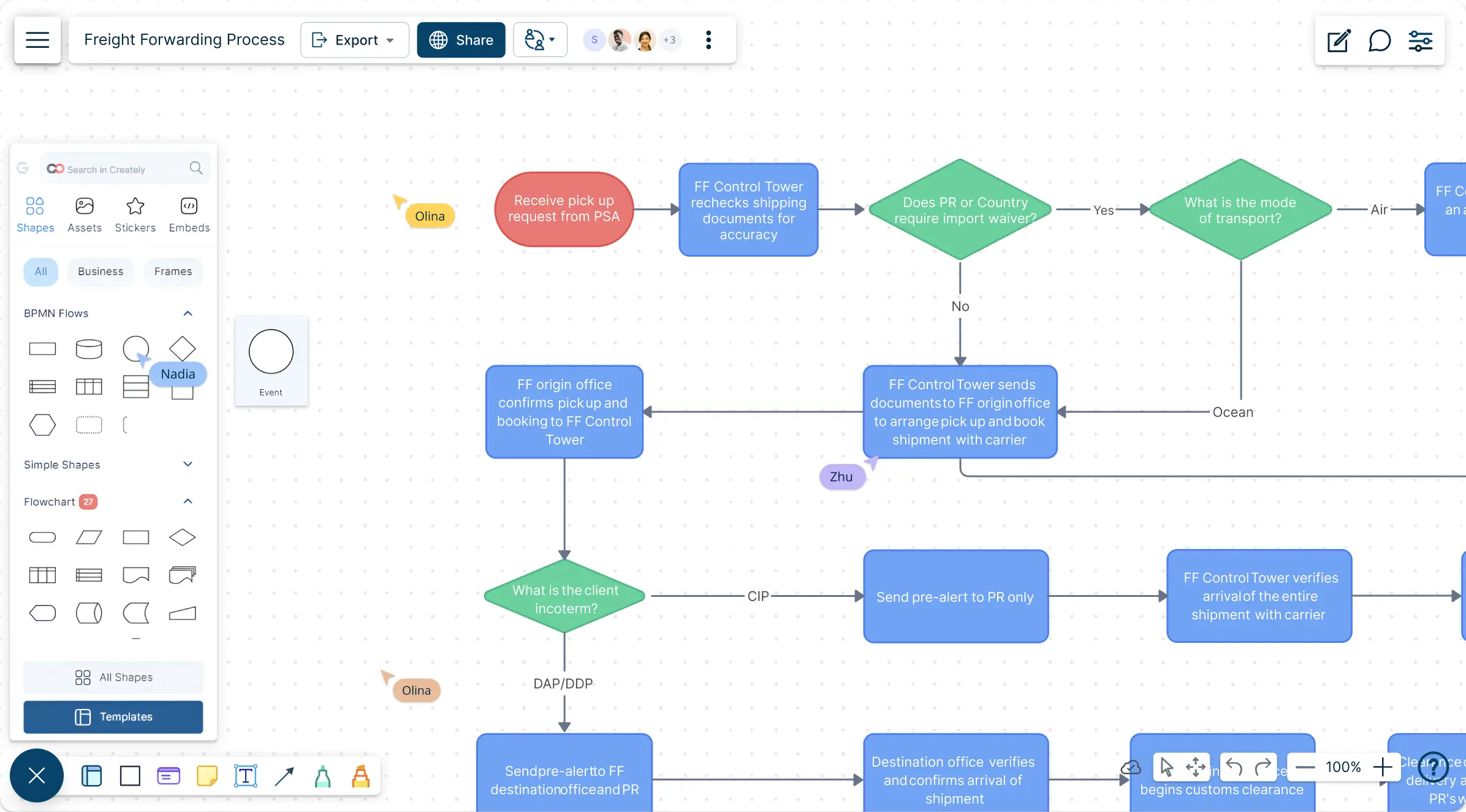Click the settings/filter icon top right
This screenshot has height=812, width=1466.
[1420, 40]
